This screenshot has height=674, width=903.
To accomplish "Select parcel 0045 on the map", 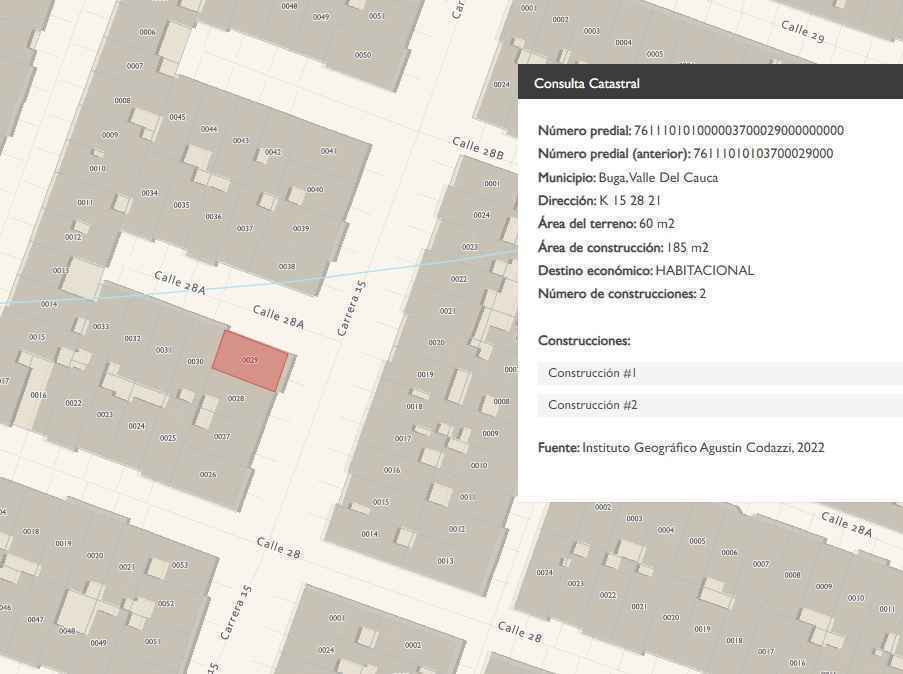I will (177, 117).
